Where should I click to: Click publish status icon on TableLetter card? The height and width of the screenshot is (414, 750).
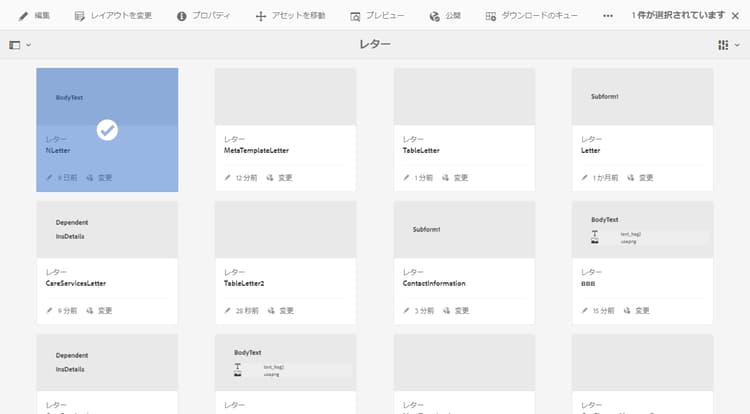coord(445,177)
